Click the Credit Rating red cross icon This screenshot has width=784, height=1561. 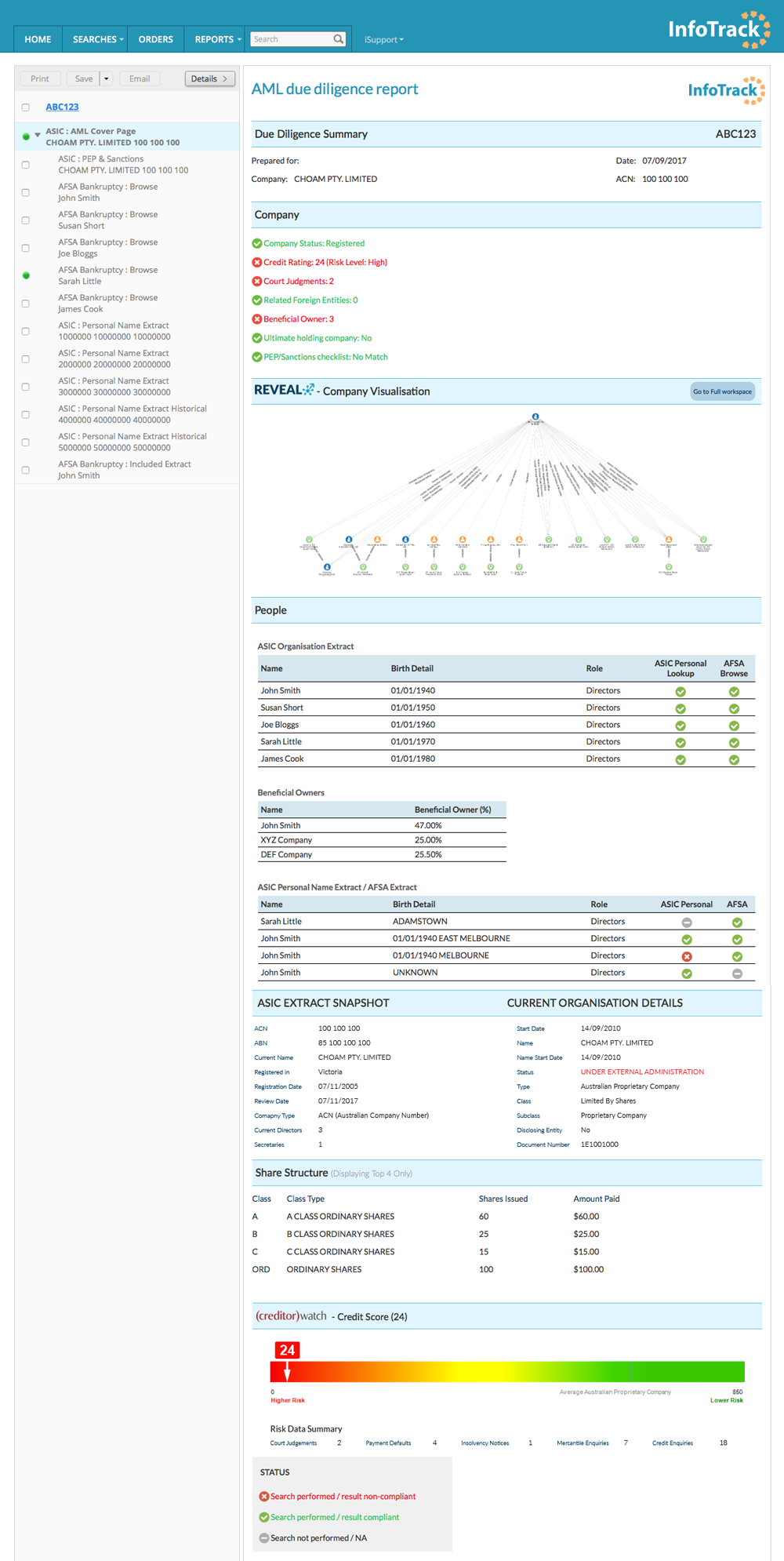pyautogui.click(x=256, y=263)
